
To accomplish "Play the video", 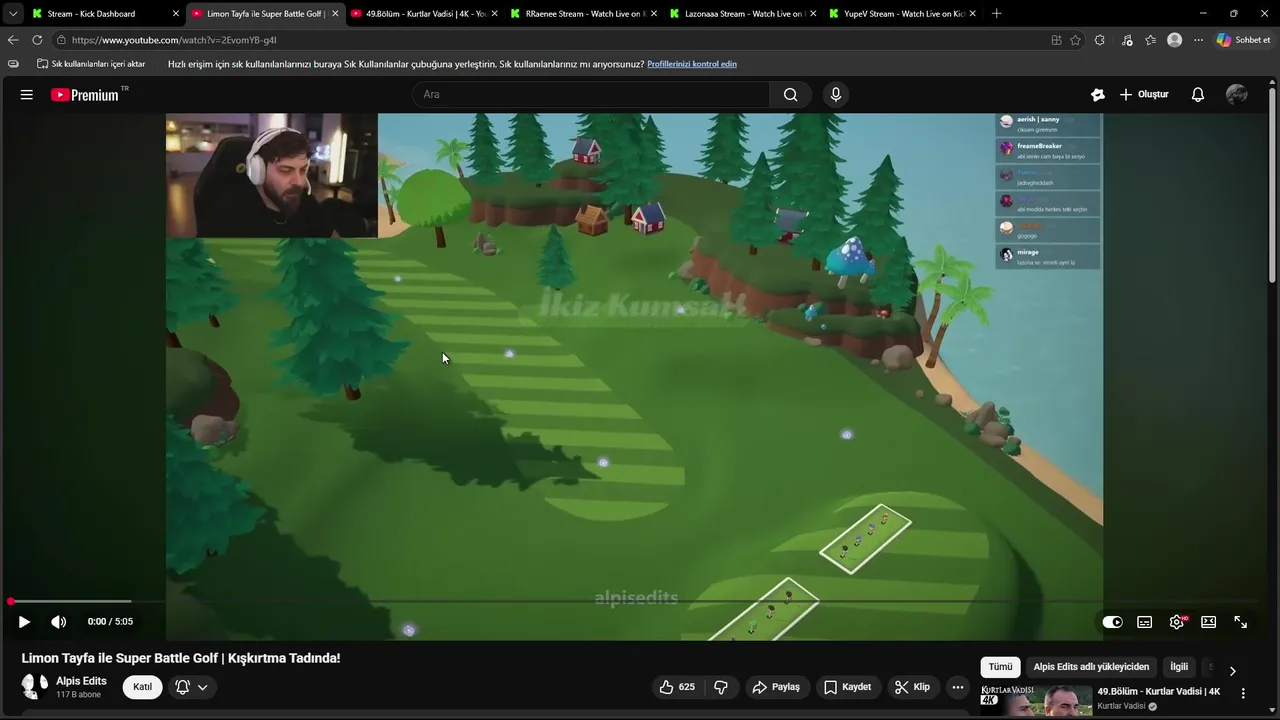I will [x=24, y=622].
